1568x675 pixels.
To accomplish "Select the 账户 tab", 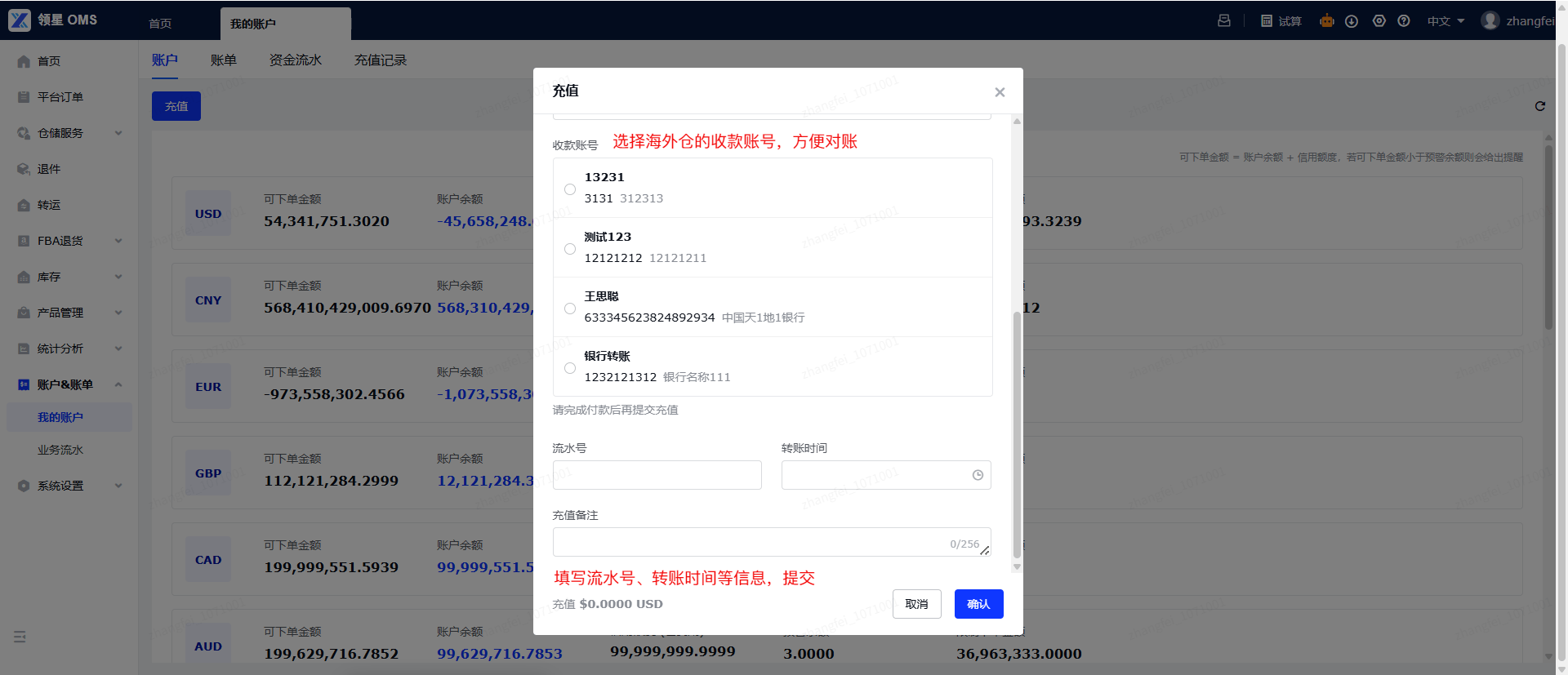I will pos(165,60).
